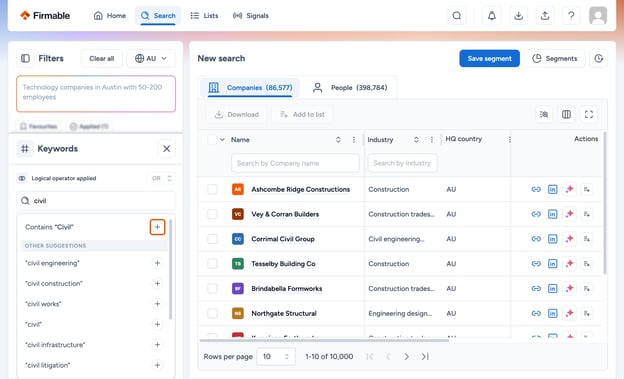Select the Vey & Corran Builders checkbox
The height and width of the screenshot is (379, 624).
click(212, 214)
